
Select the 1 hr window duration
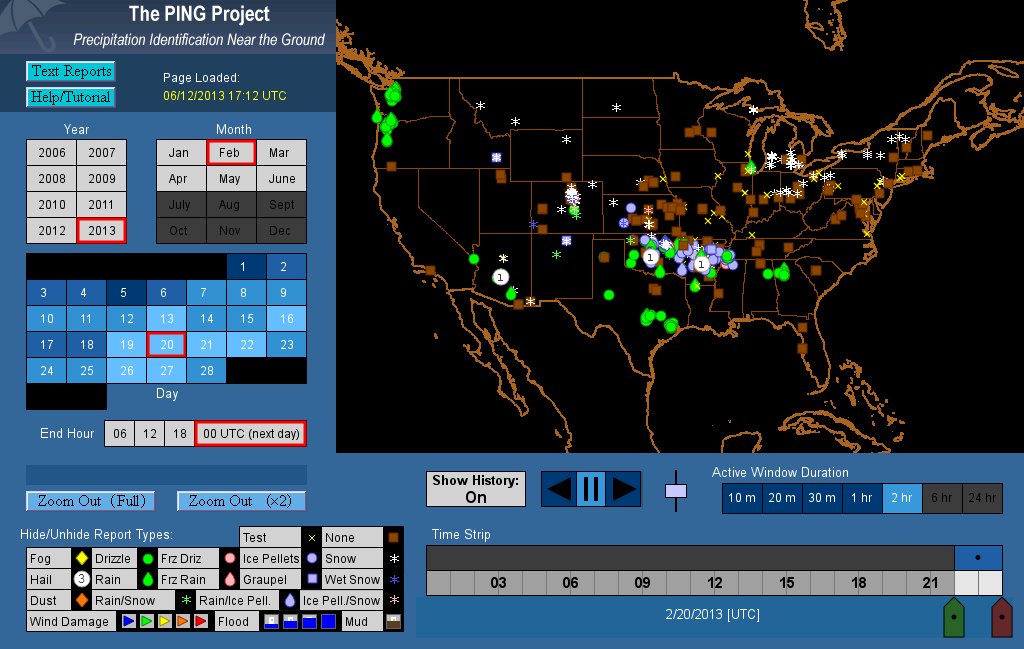pos(860,498)
